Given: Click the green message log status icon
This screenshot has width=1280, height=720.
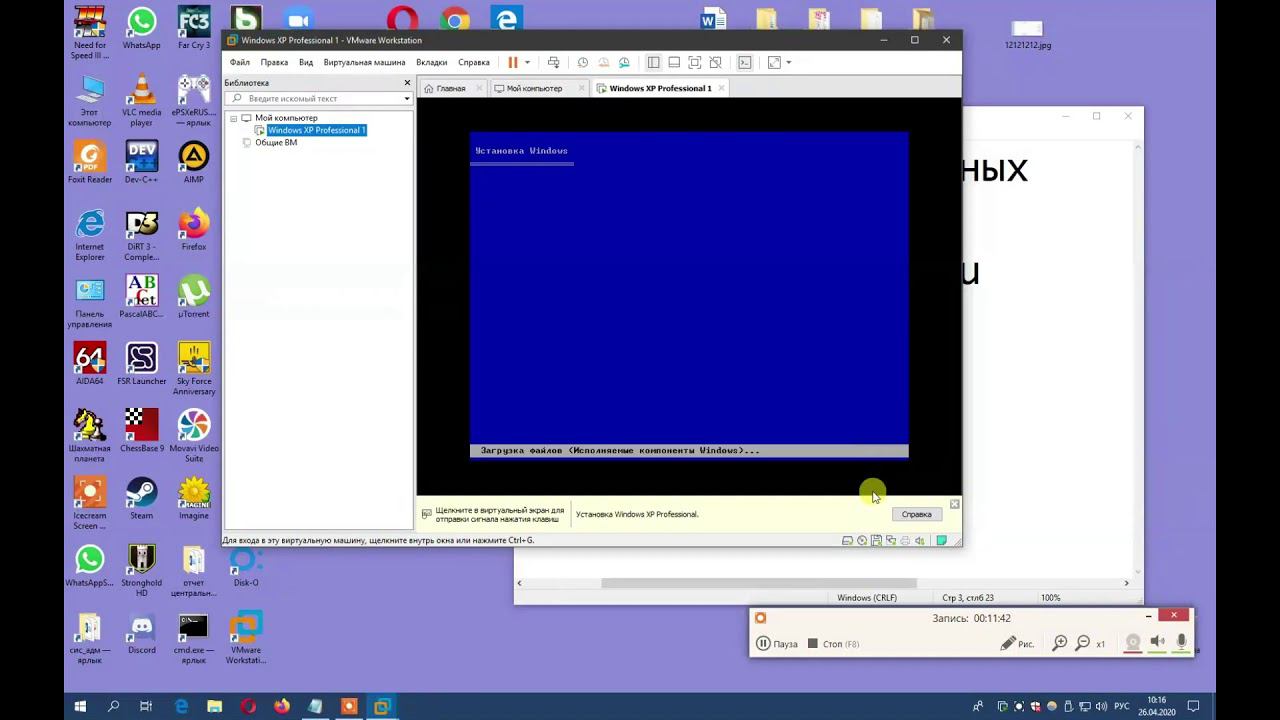Looking at the screenshot, I should (x=941, y=540).
